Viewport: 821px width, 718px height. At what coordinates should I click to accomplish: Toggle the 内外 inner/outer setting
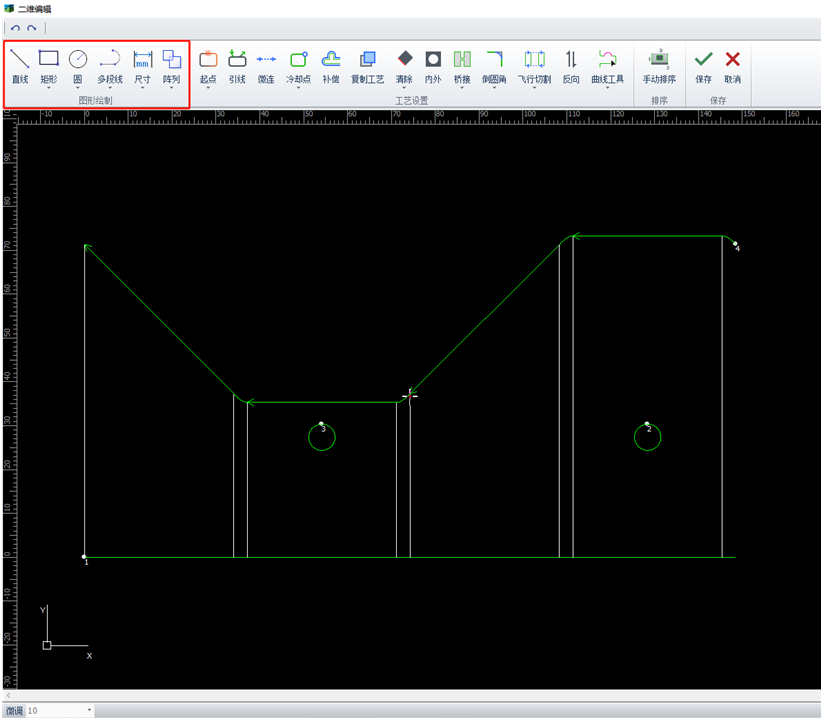click(x=433, y=66)
